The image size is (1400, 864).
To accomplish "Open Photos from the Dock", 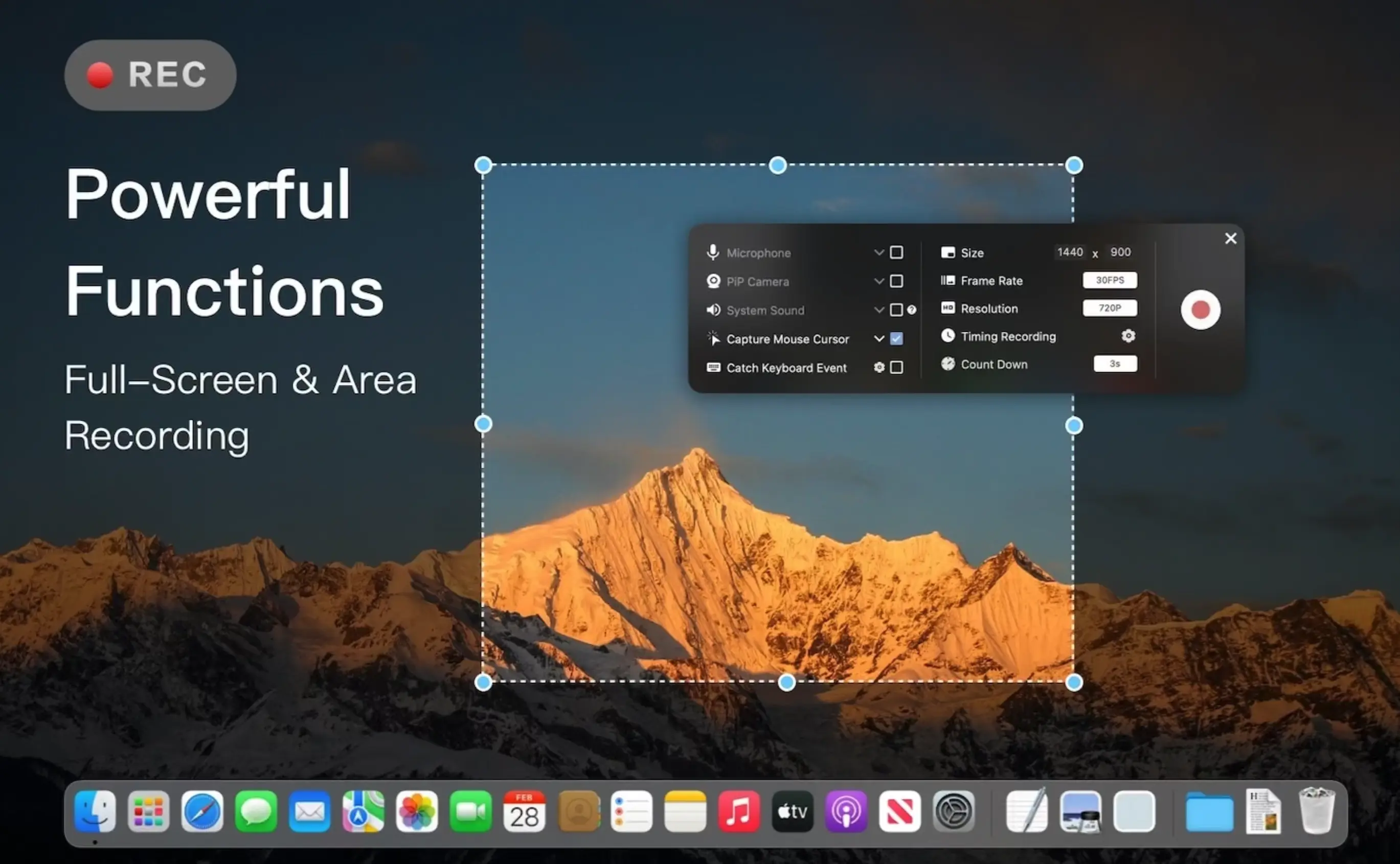I will pos(417,811).
